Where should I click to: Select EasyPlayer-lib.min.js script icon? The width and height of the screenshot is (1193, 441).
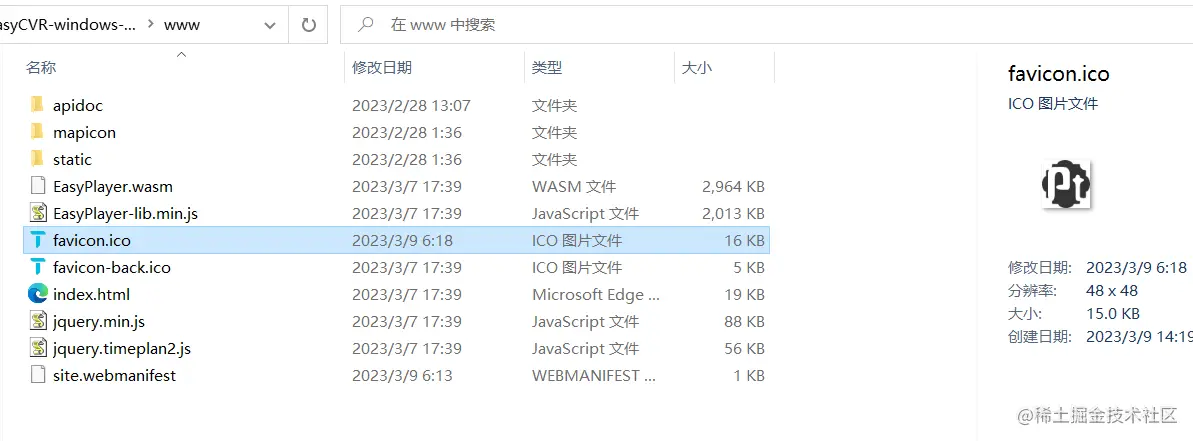37,214
